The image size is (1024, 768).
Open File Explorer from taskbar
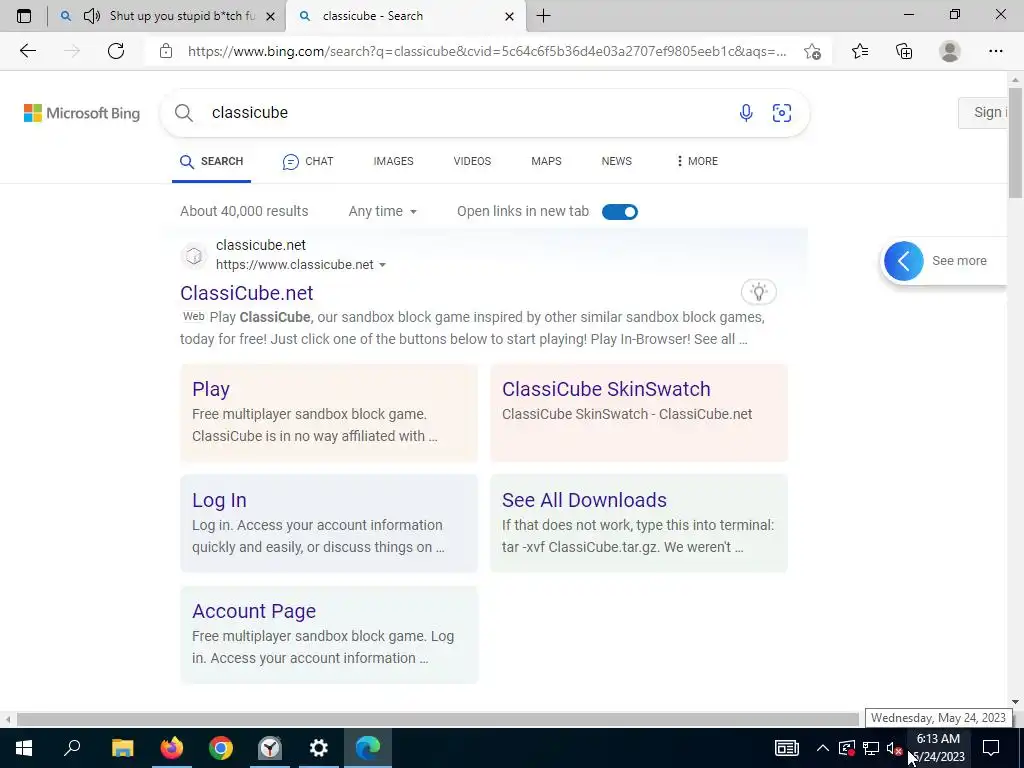tap(122, 748)
